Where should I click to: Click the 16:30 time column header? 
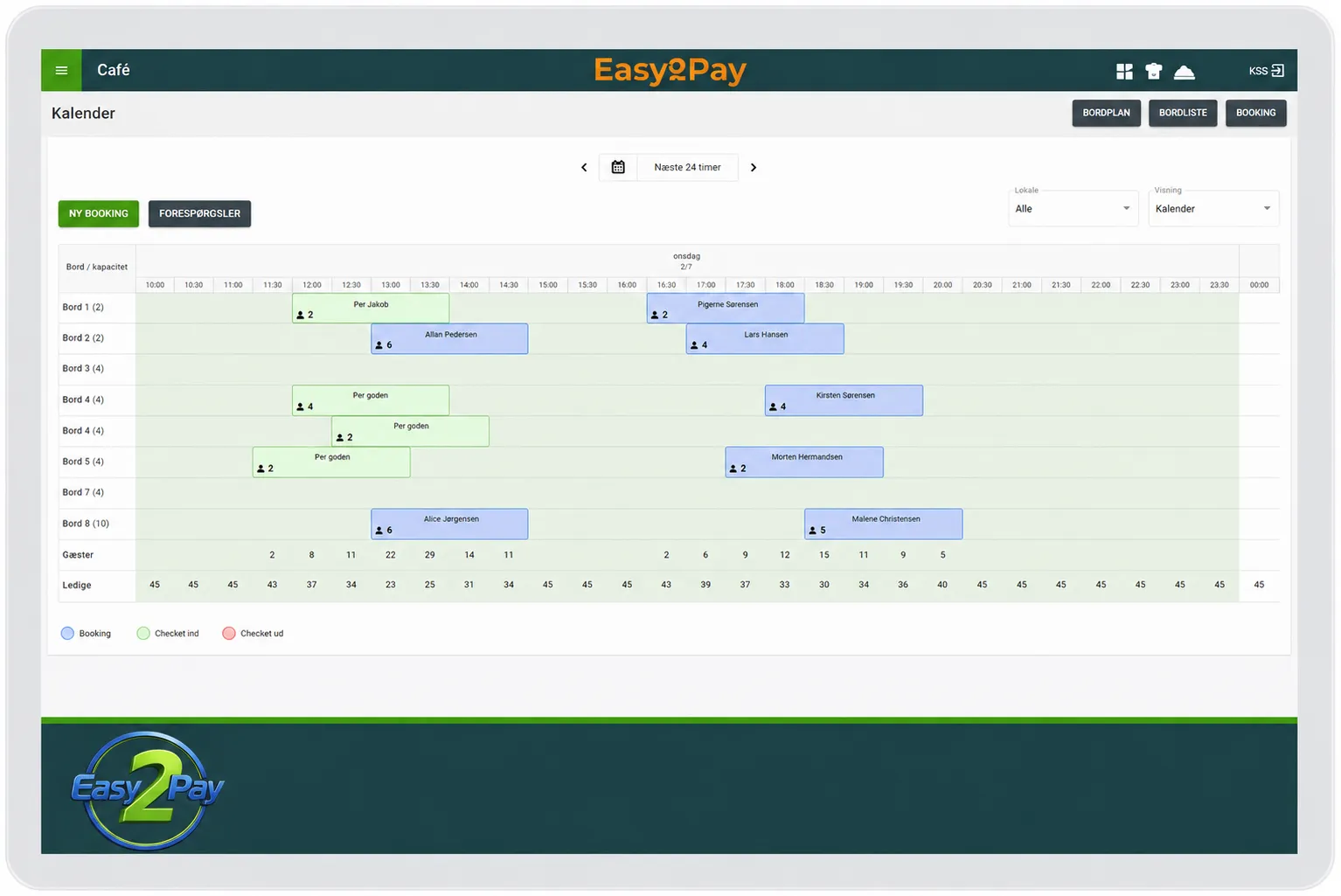666,285
